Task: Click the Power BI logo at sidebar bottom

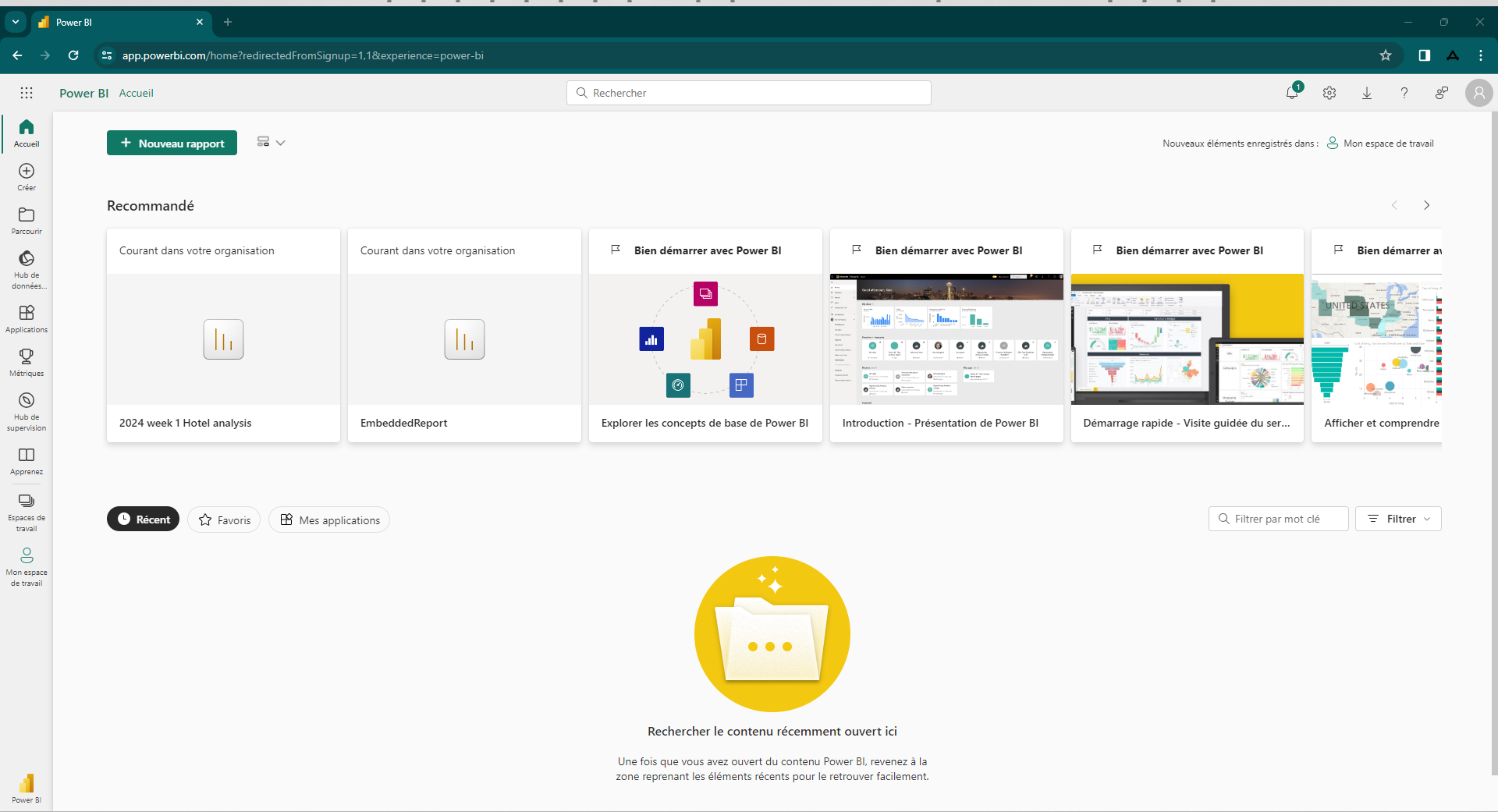Action: click(27, 788)
